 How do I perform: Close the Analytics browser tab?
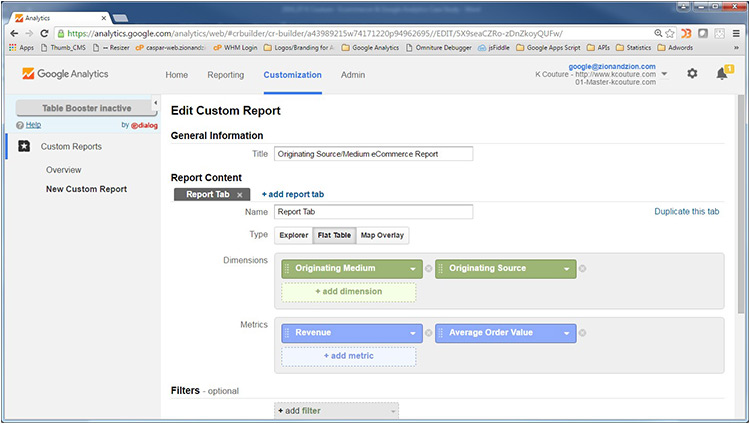click(x=103, y=18)
